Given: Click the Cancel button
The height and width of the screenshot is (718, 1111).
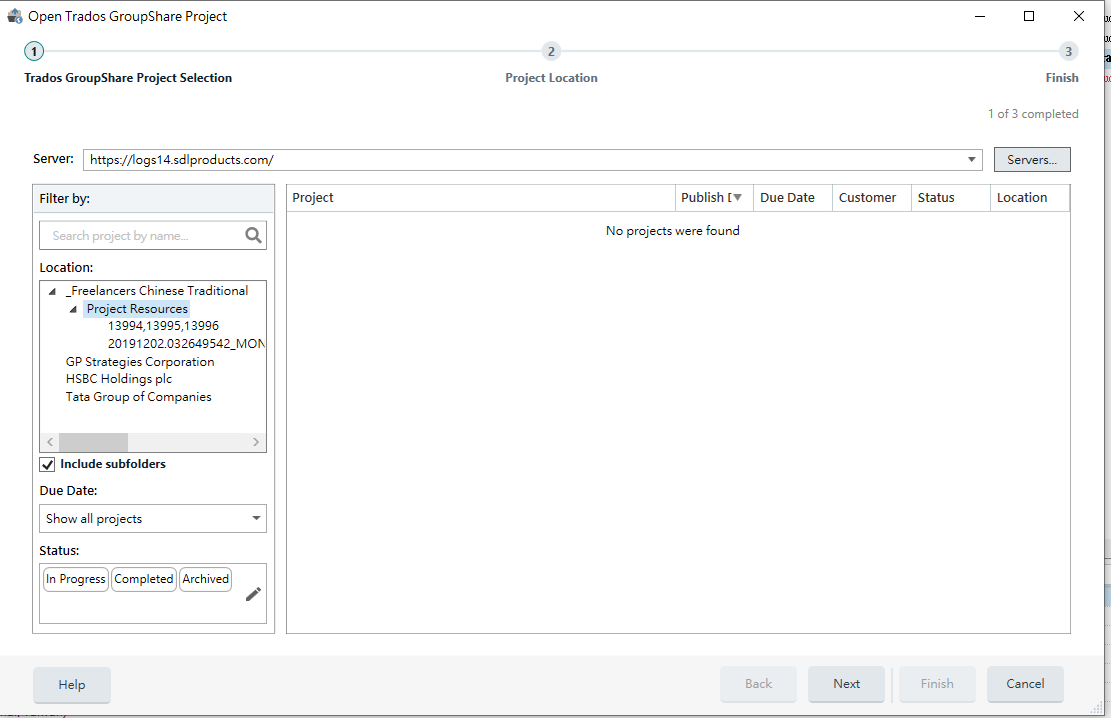Looking at the screenshot, I should (x=1025, y=684).
